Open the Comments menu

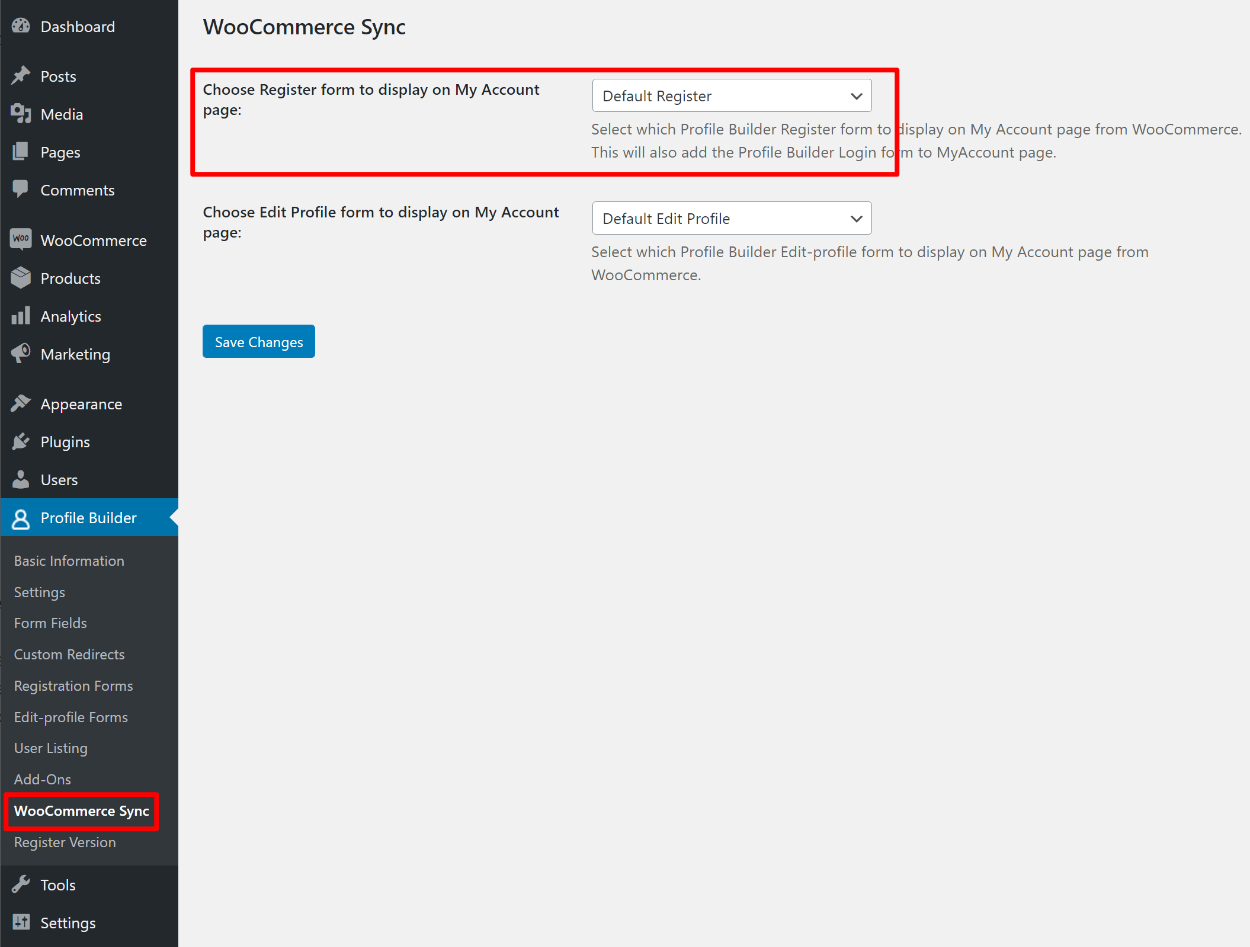[89, 190]
